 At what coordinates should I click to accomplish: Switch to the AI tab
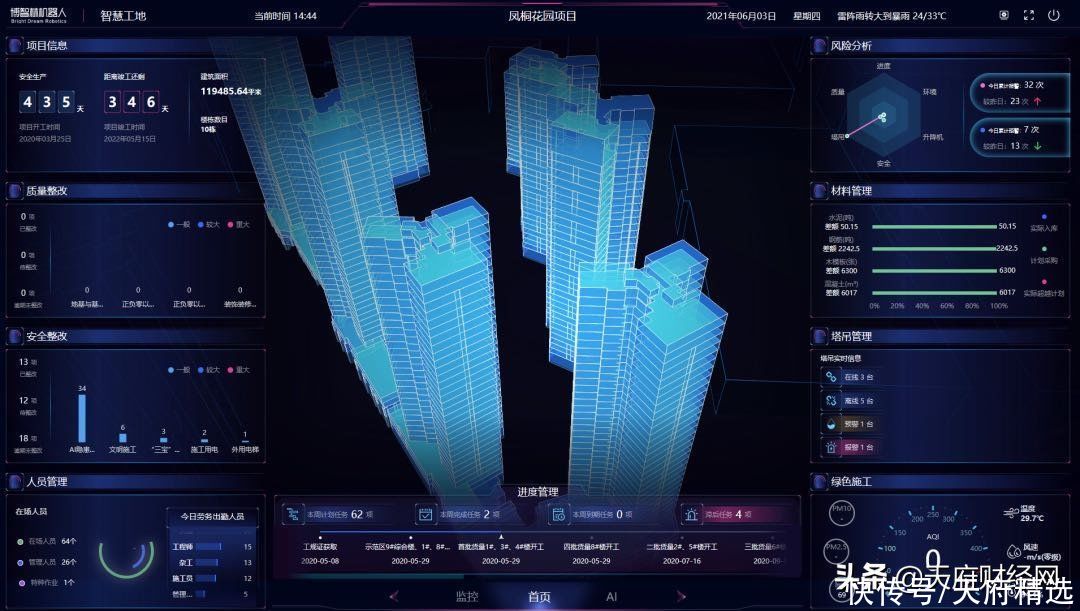612,597
